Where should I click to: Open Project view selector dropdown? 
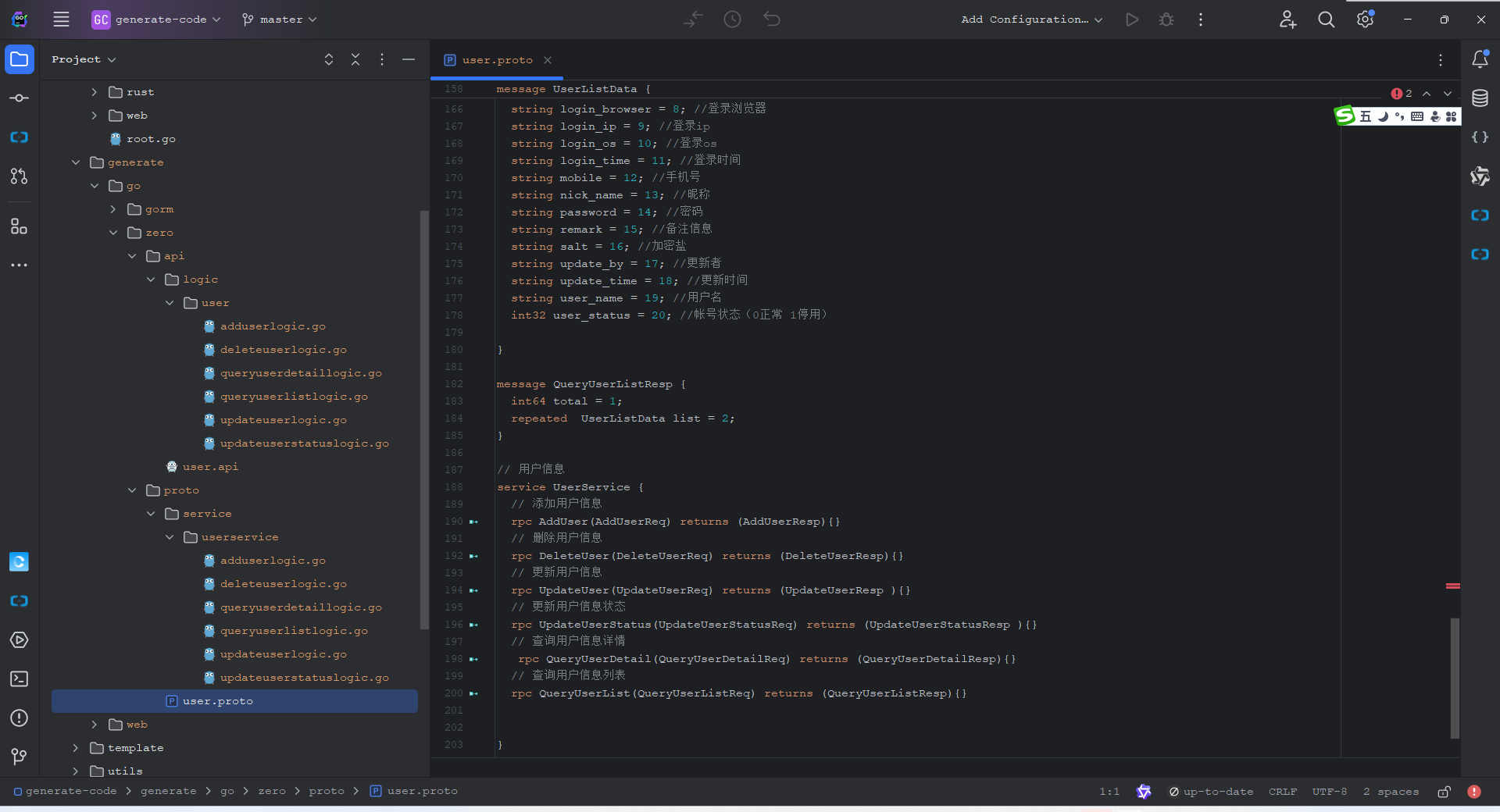click(x=84, y=59)
